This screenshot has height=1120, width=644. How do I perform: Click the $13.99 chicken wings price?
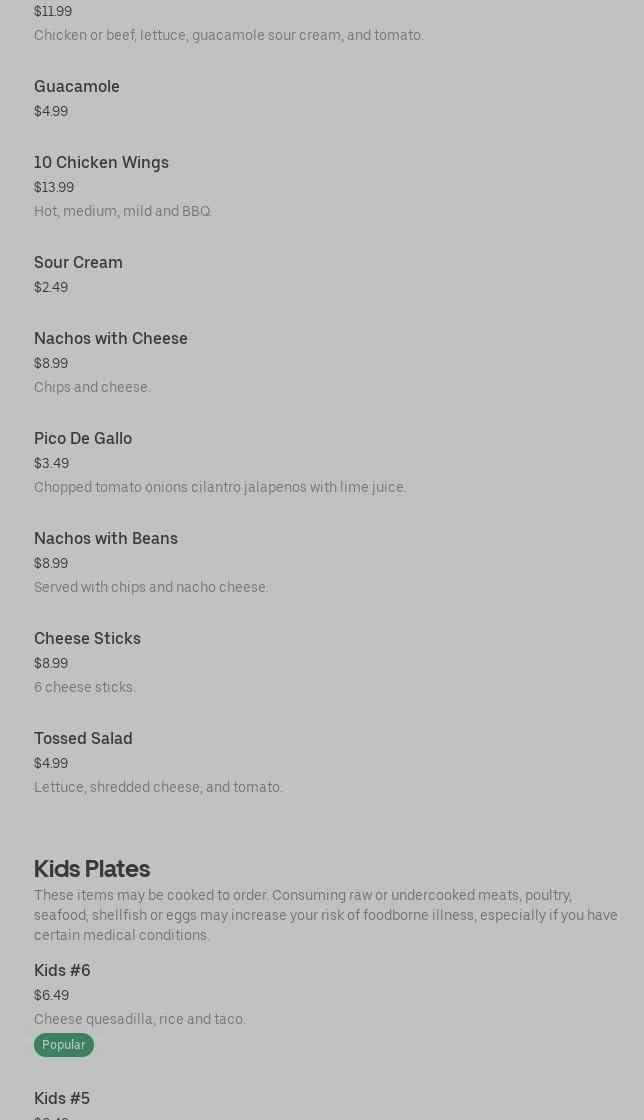pos(54,187)
